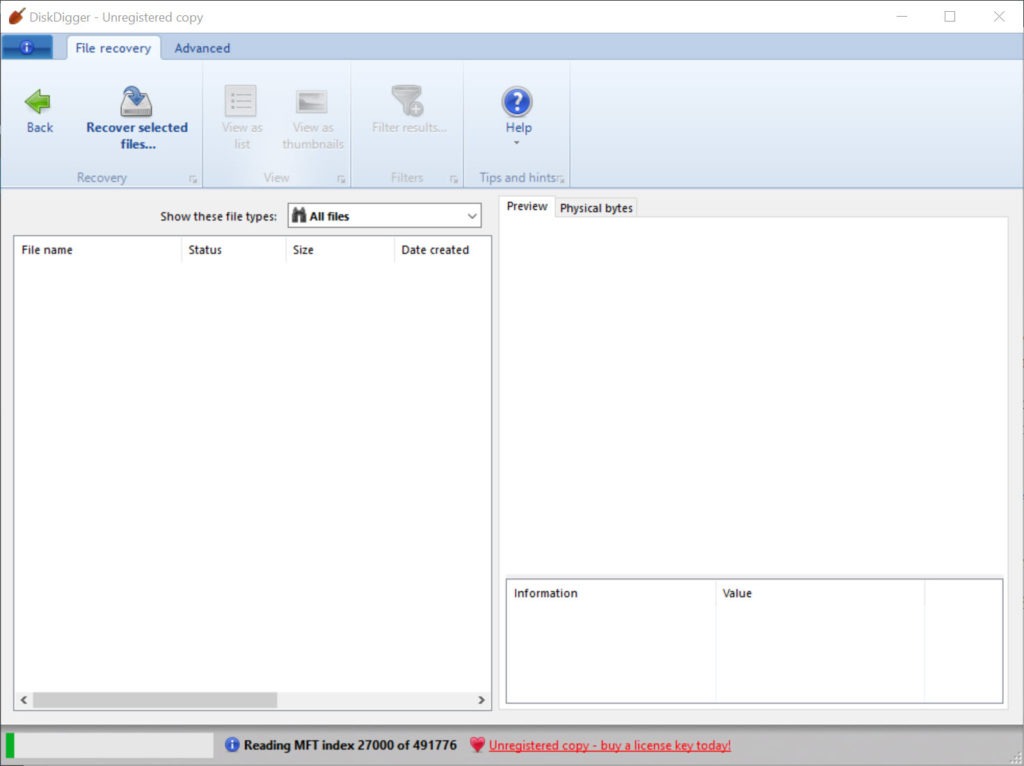Viewport: 1024px width, 766px height.
Task: Expand the View group launcher
Action: point(341,179)
